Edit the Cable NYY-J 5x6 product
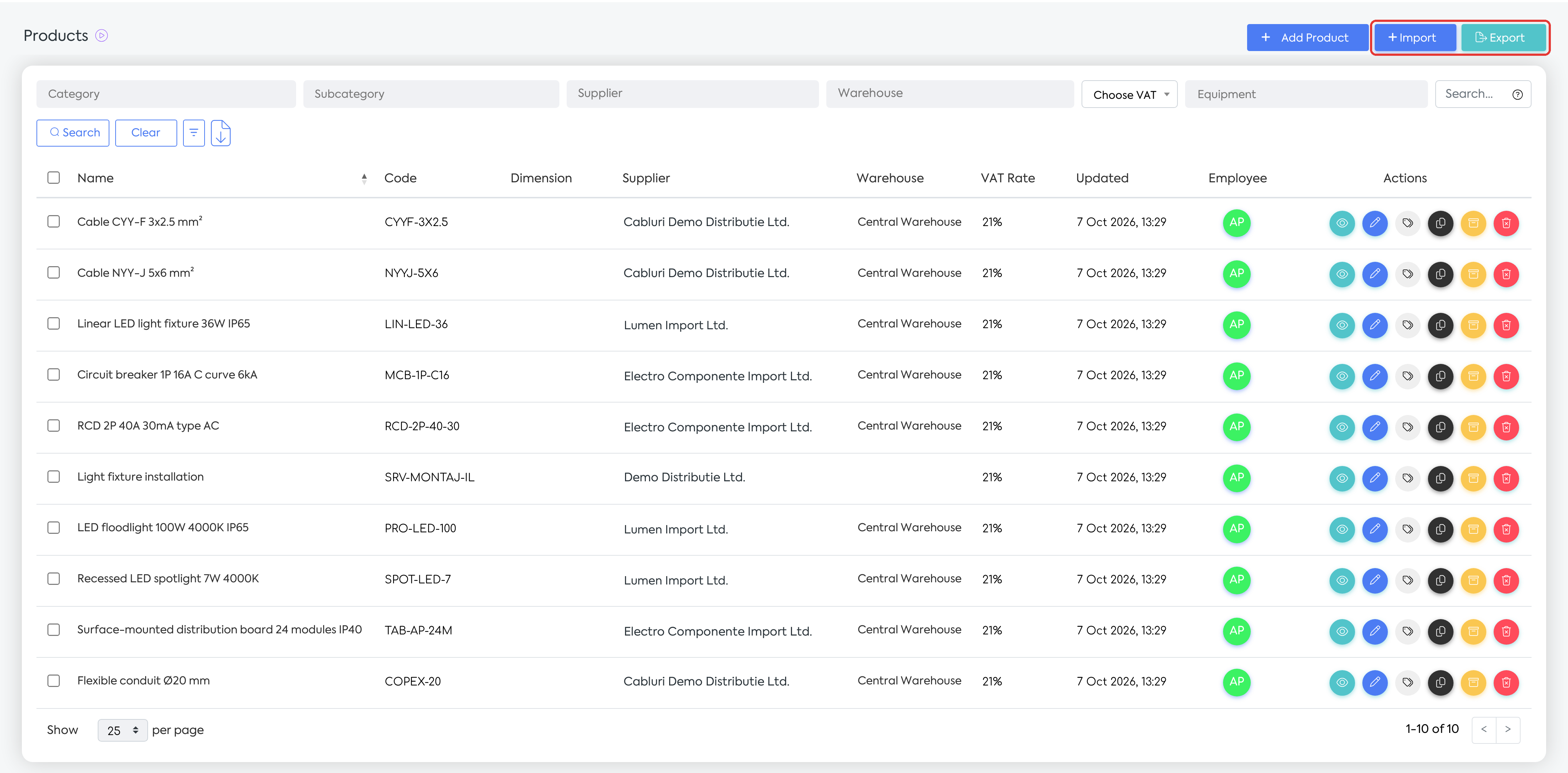 pyautogui.click(x=1374, y=274)
